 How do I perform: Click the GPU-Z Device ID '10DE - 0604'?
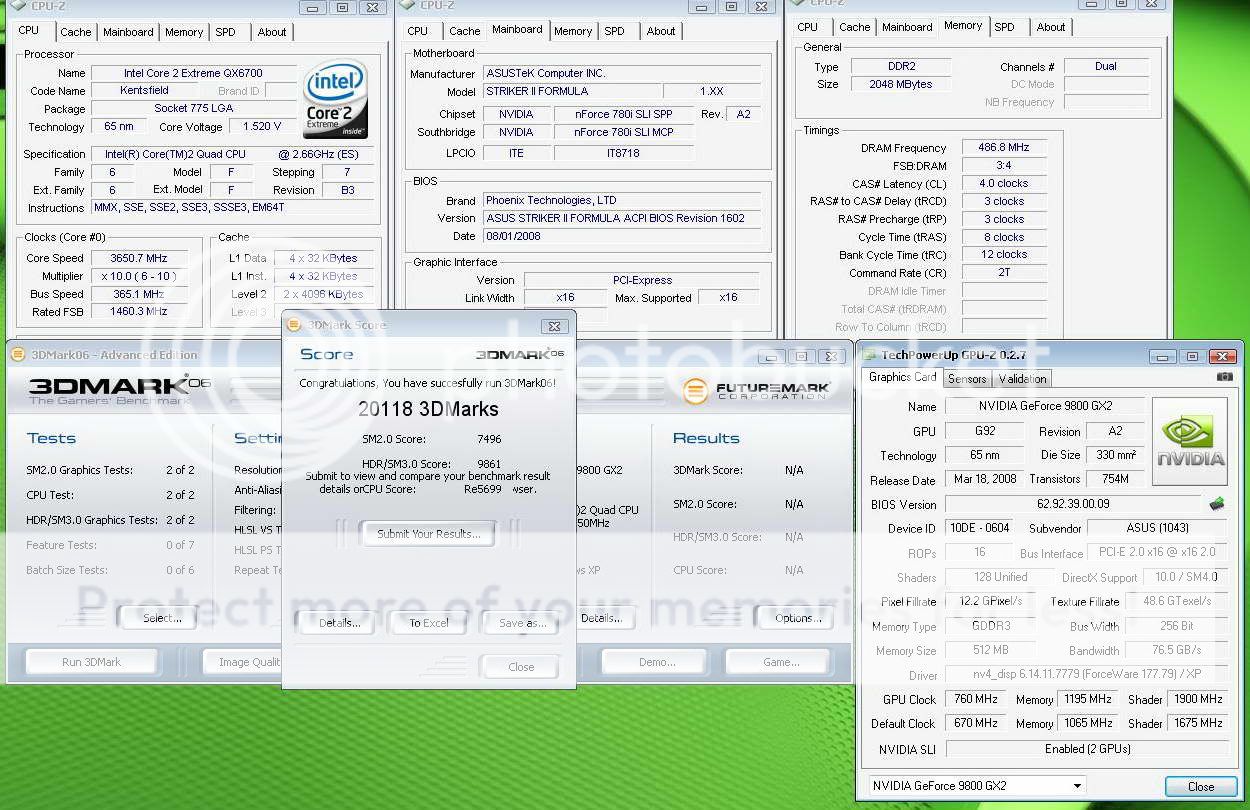coord(978,528)
